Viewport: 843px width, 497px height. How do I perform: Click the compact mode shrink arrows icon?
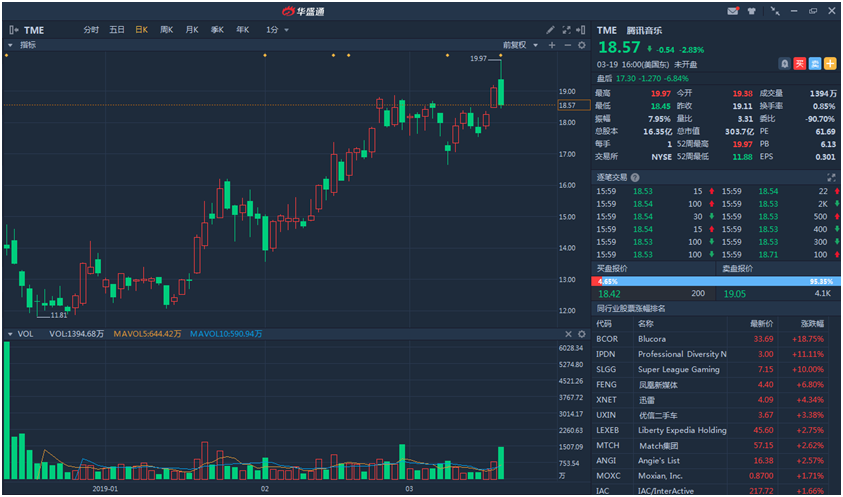(775, 11)
